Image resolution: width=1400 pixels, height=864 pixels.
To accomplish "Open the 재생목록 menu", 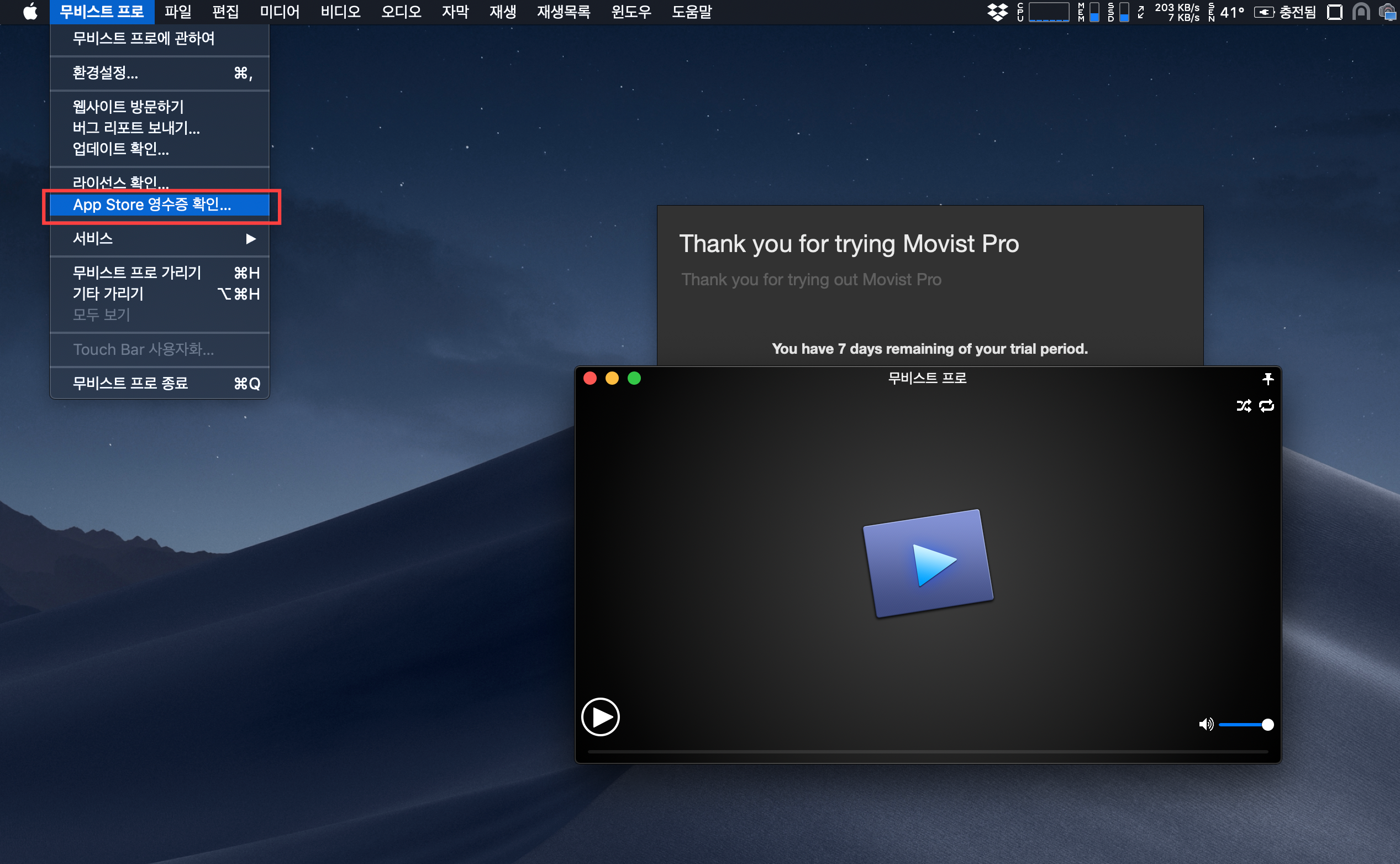I will [x=563, y=12].
